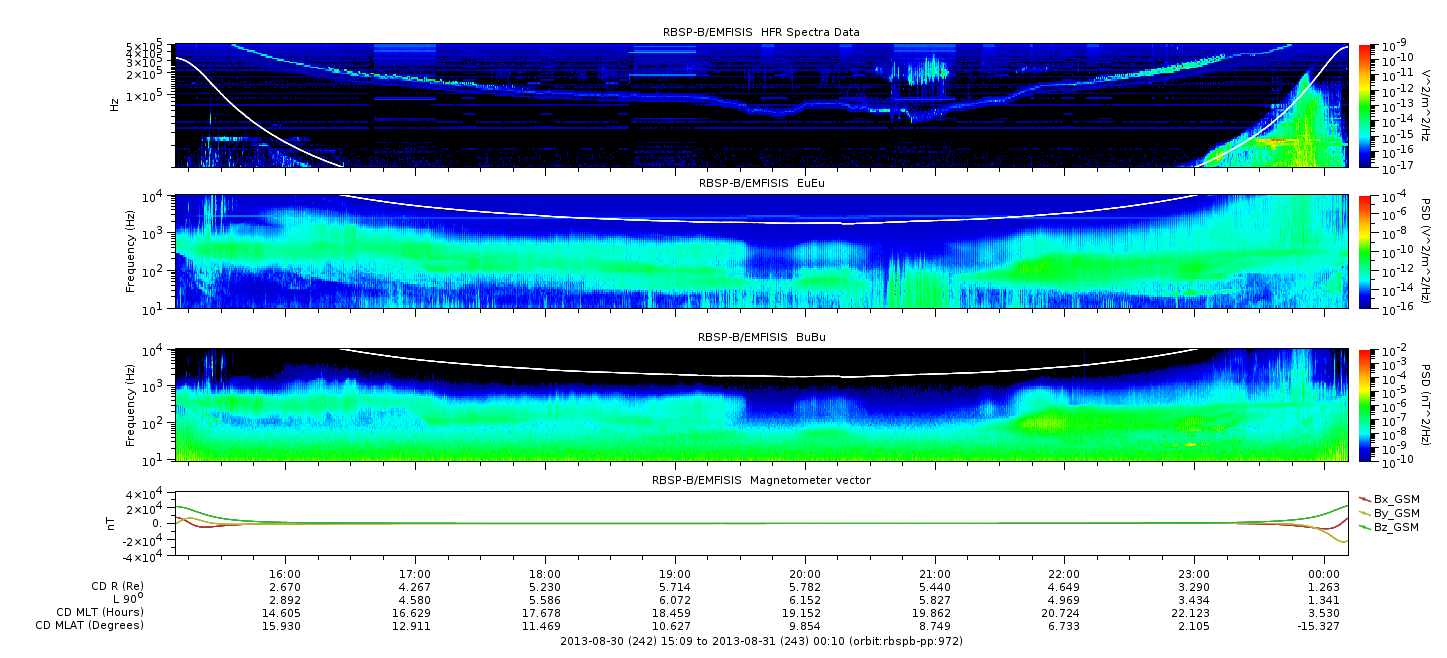This screenshot has width=1447, height=658.
Task: Click the EuEu PSD color bar
Action: coord(1364,251)
